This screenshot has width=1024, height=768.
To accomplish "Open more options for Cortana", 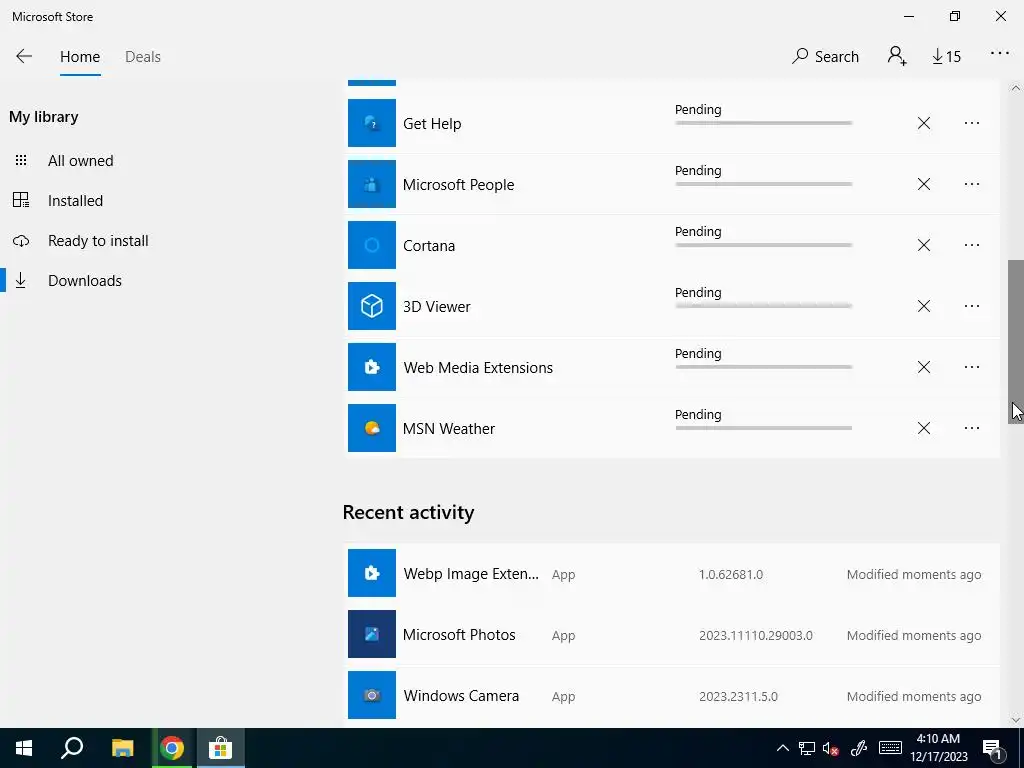I will 972,245.
